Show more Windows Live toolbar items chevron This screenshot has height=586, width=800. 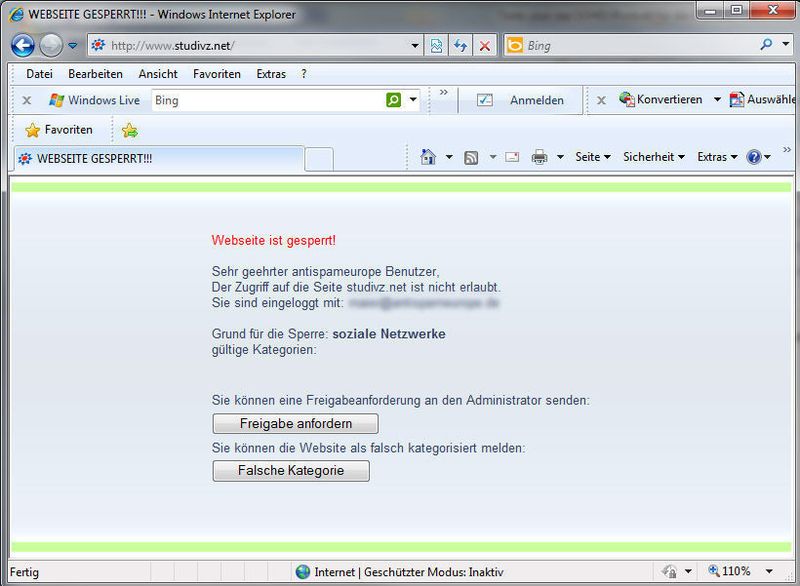pyautogui.click(x=444, y=92)
